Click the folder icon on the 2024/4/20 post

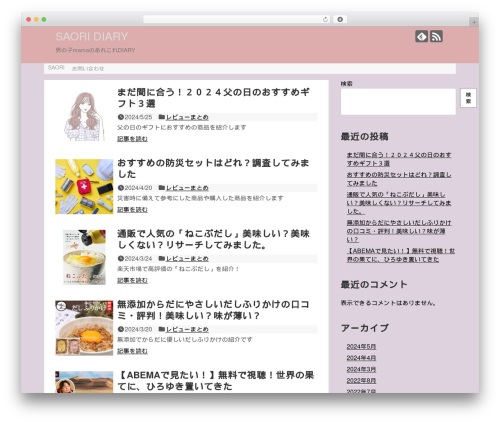click(x=162, y=187)
